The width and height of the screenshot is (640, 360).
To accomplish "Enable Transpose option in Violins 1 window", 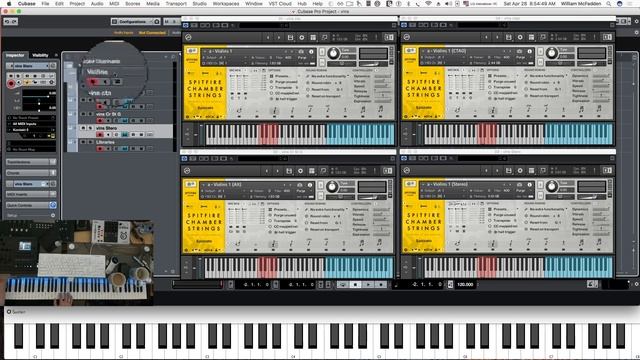I will click(x=271, y=88).
